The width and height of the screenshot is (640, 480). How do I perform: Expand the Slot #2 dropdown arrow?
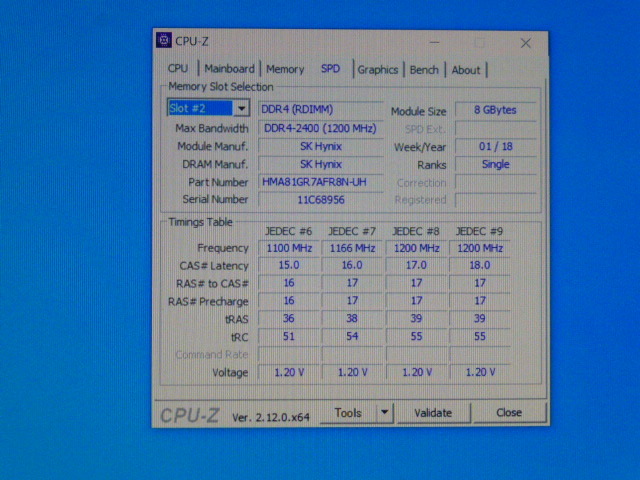click(242, 108)
